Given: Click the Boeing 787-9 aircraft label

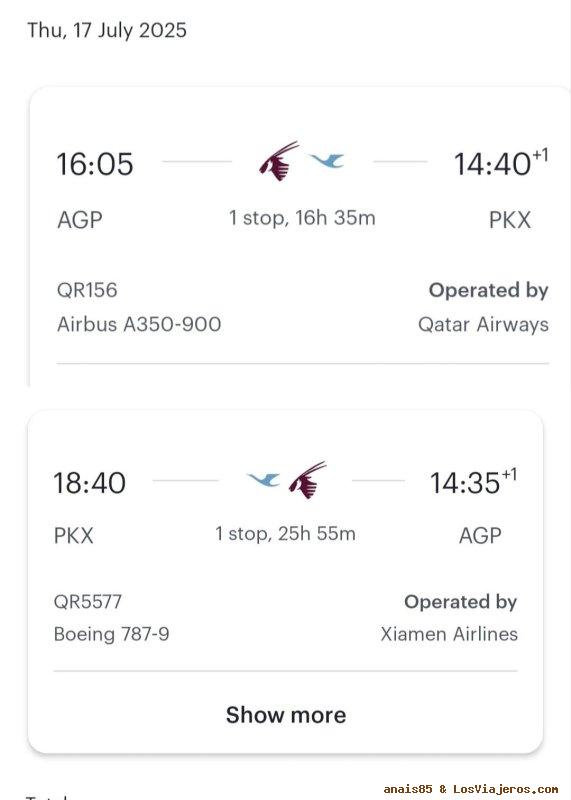Looking at the screenshot, I should 111,634.
